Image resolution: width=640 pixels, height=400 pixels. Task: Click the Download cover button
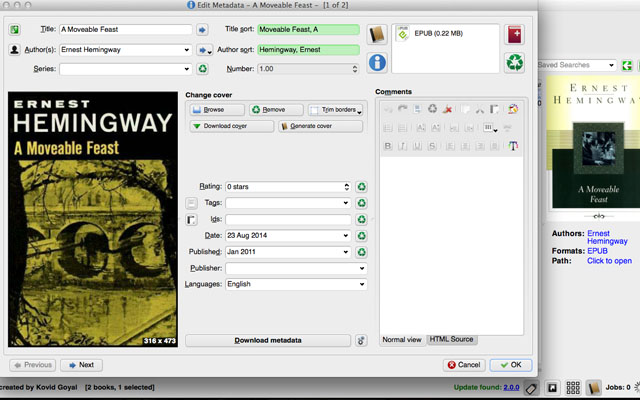pyautogui.click(x=231, y=126)
